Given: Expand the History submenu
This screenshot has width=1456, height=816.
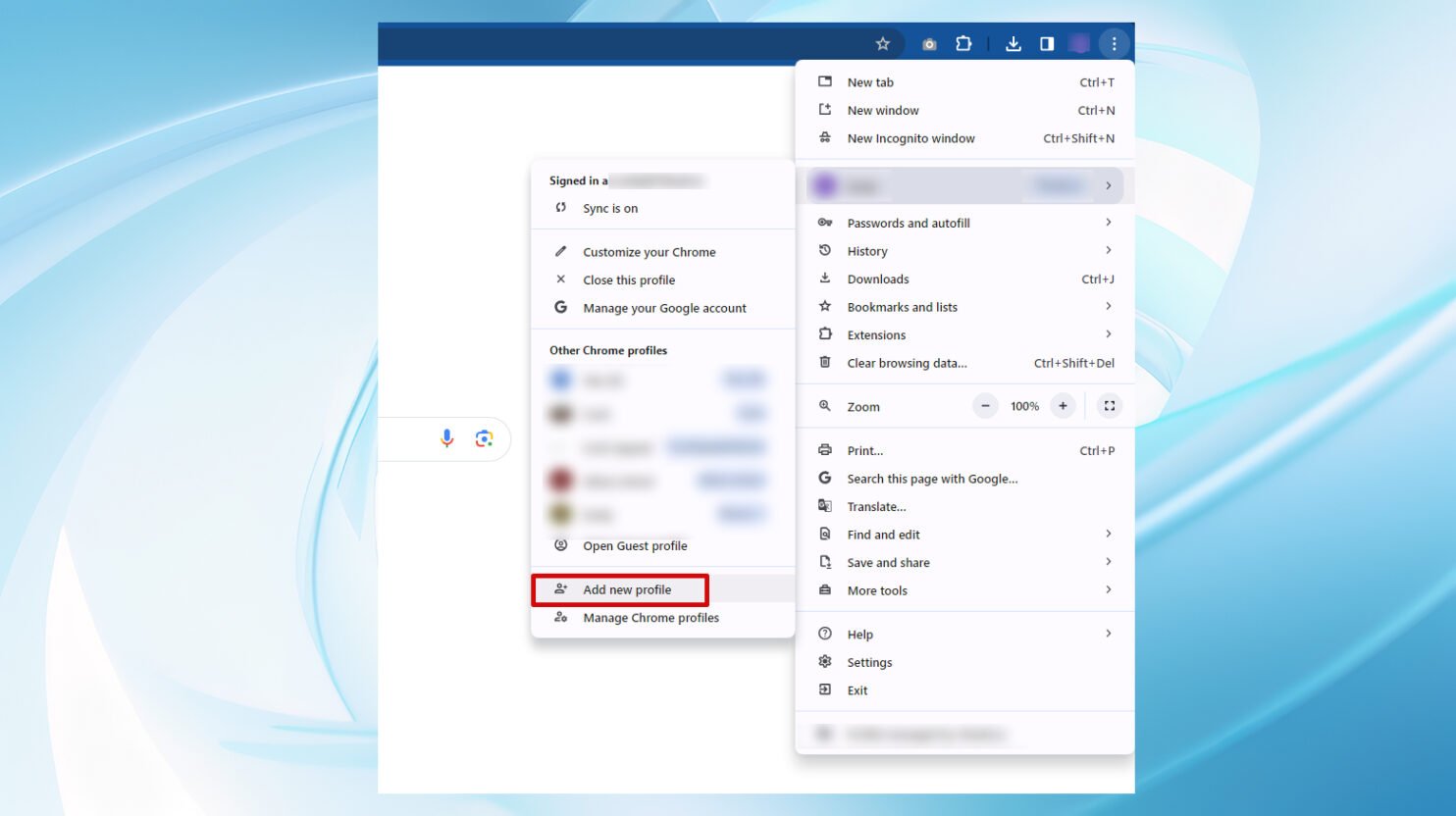Looking at the screenshot, I should pos(866,250).
